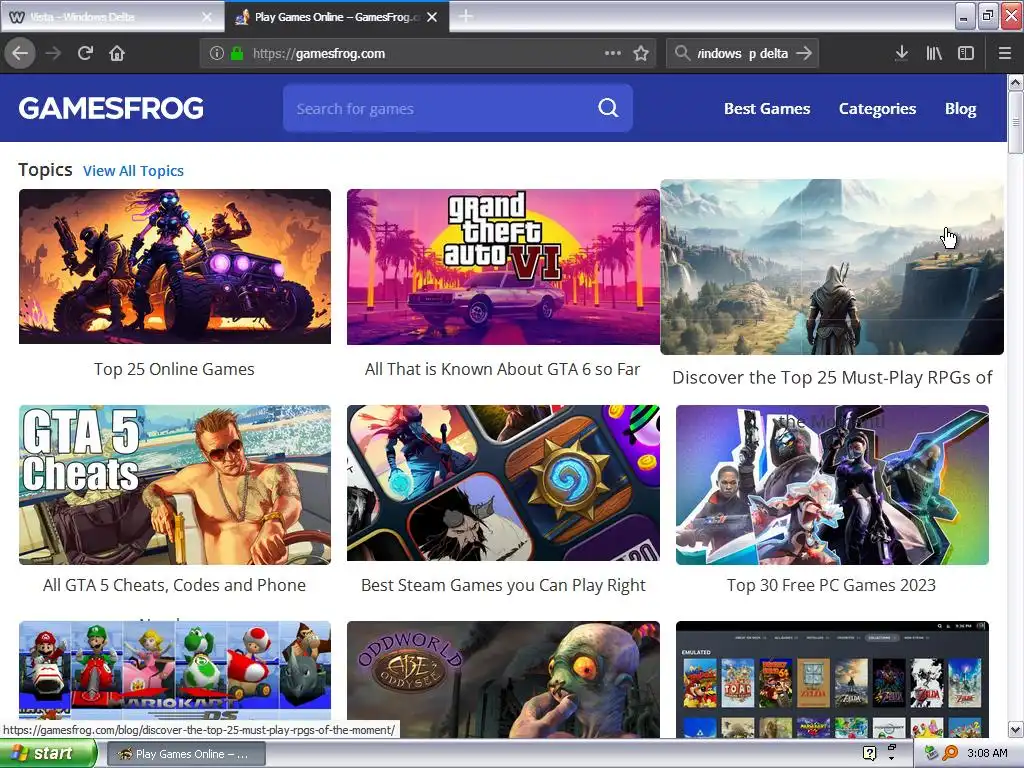
Task: Click Top 30 Free PC Games 2023 title
Action: coord(831,585)
